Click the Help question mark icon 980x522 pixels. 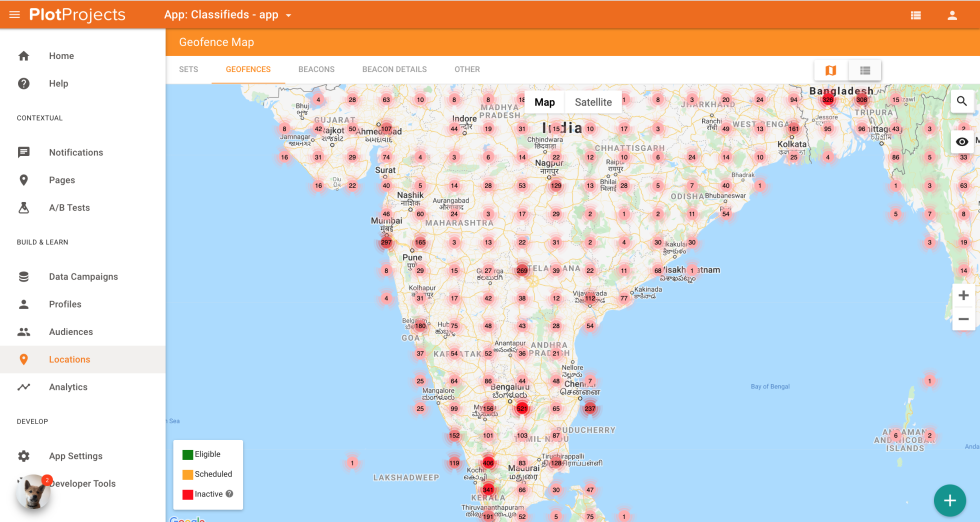click(24, 83)
